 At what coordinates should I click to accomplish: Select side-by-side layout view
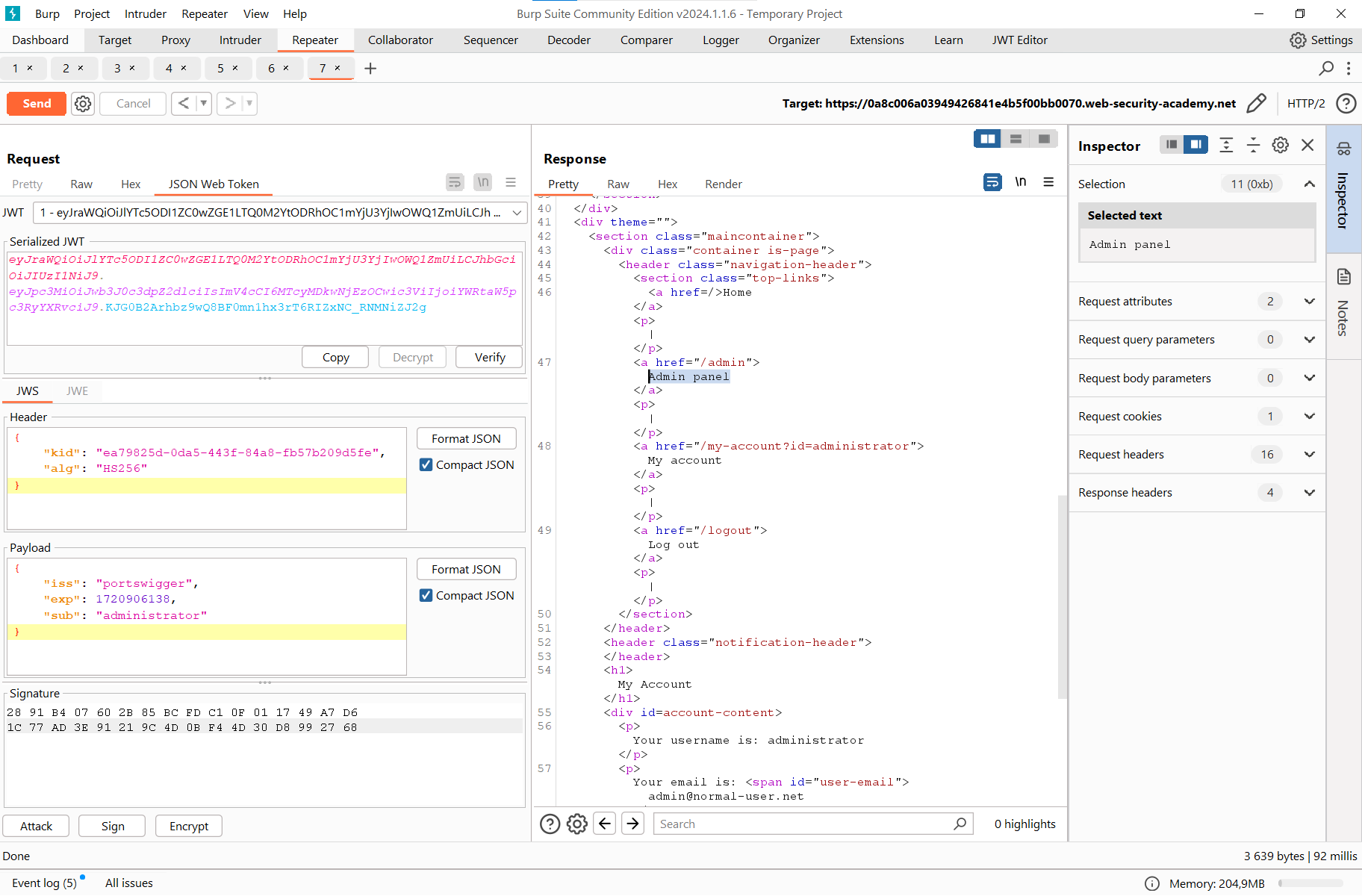(x=987, y=139)
